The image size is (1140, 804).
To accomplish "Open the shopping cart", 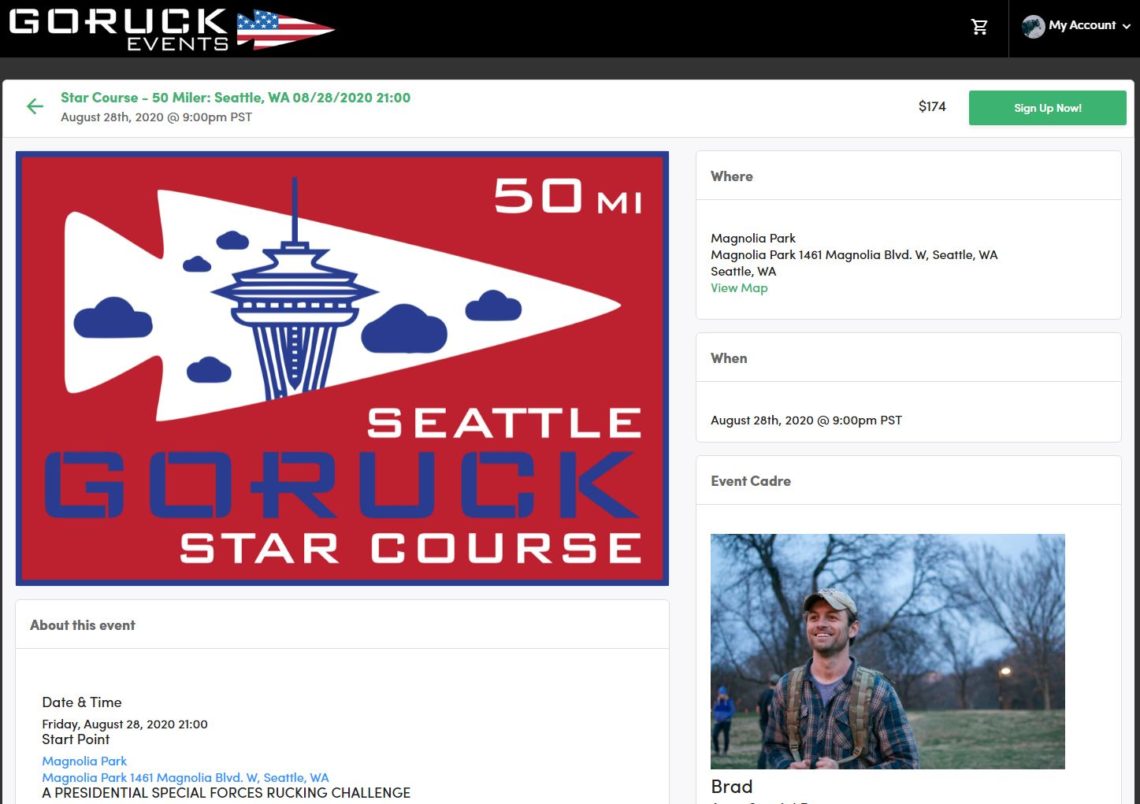I will (x=979, y=27).
